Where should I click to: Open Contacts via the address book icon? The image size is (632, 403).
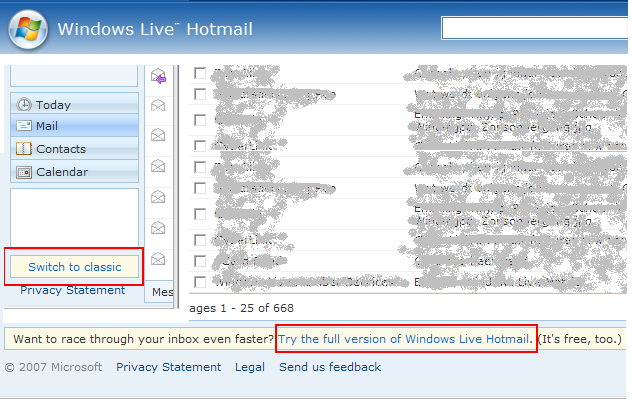point(24,149)
